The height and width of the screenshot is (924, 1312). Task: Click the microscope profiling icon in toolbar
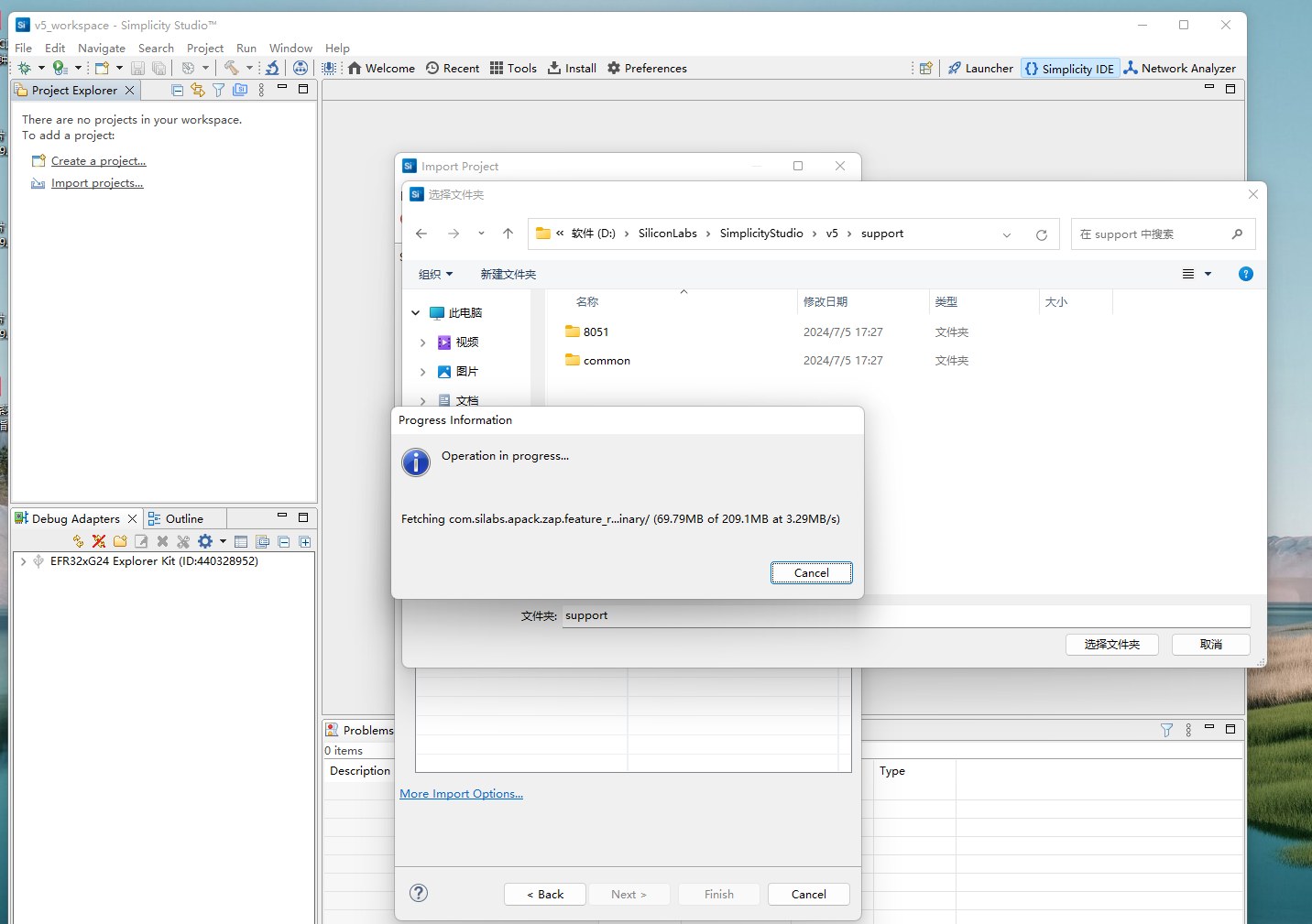[272, 68]
